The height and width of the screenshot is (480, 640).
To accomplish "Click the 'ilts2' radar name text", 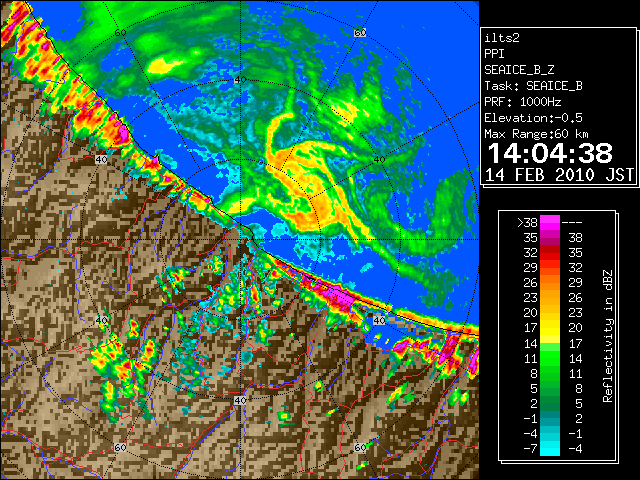I will click(502, 38).
